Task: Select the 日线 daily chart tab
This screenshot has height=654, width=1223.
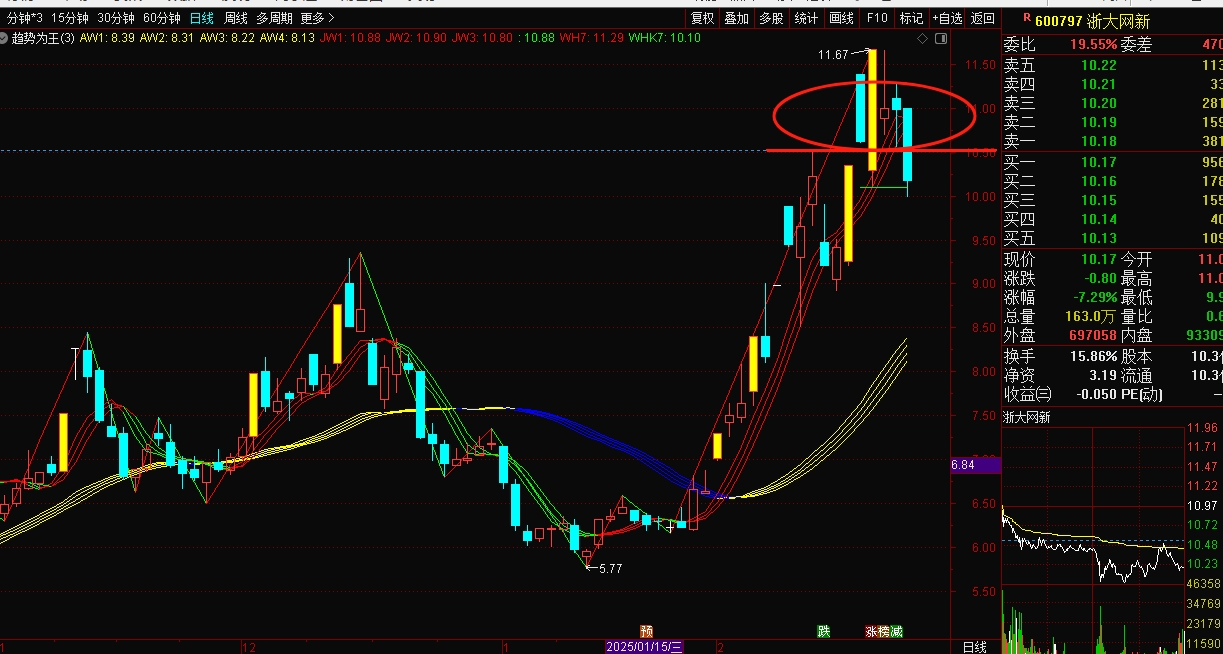Action: pyautogui.click(x=202, y=18)
